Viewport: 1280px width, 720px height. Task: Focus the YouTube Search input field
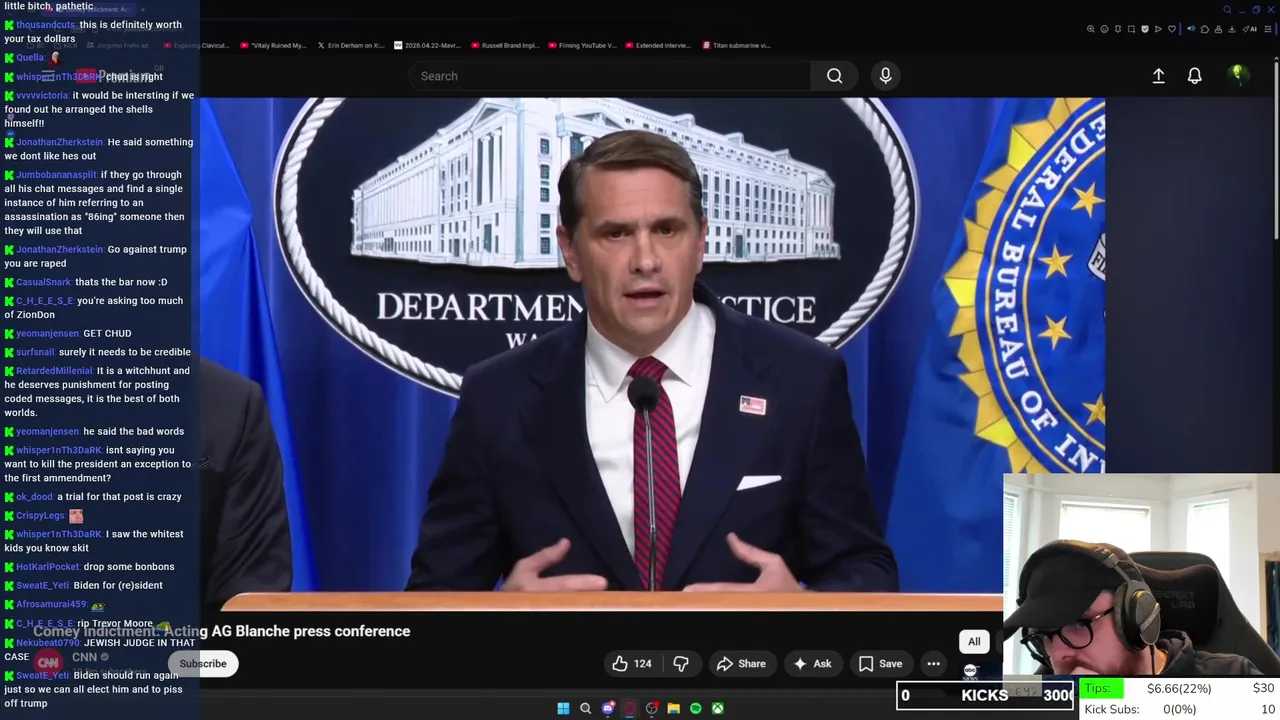(610, 76)
